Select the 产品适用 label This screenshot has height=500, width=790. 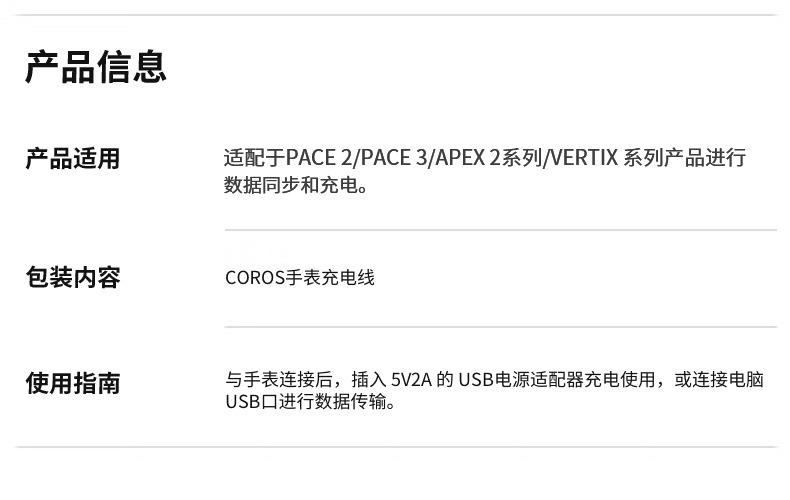coord(72,159)
